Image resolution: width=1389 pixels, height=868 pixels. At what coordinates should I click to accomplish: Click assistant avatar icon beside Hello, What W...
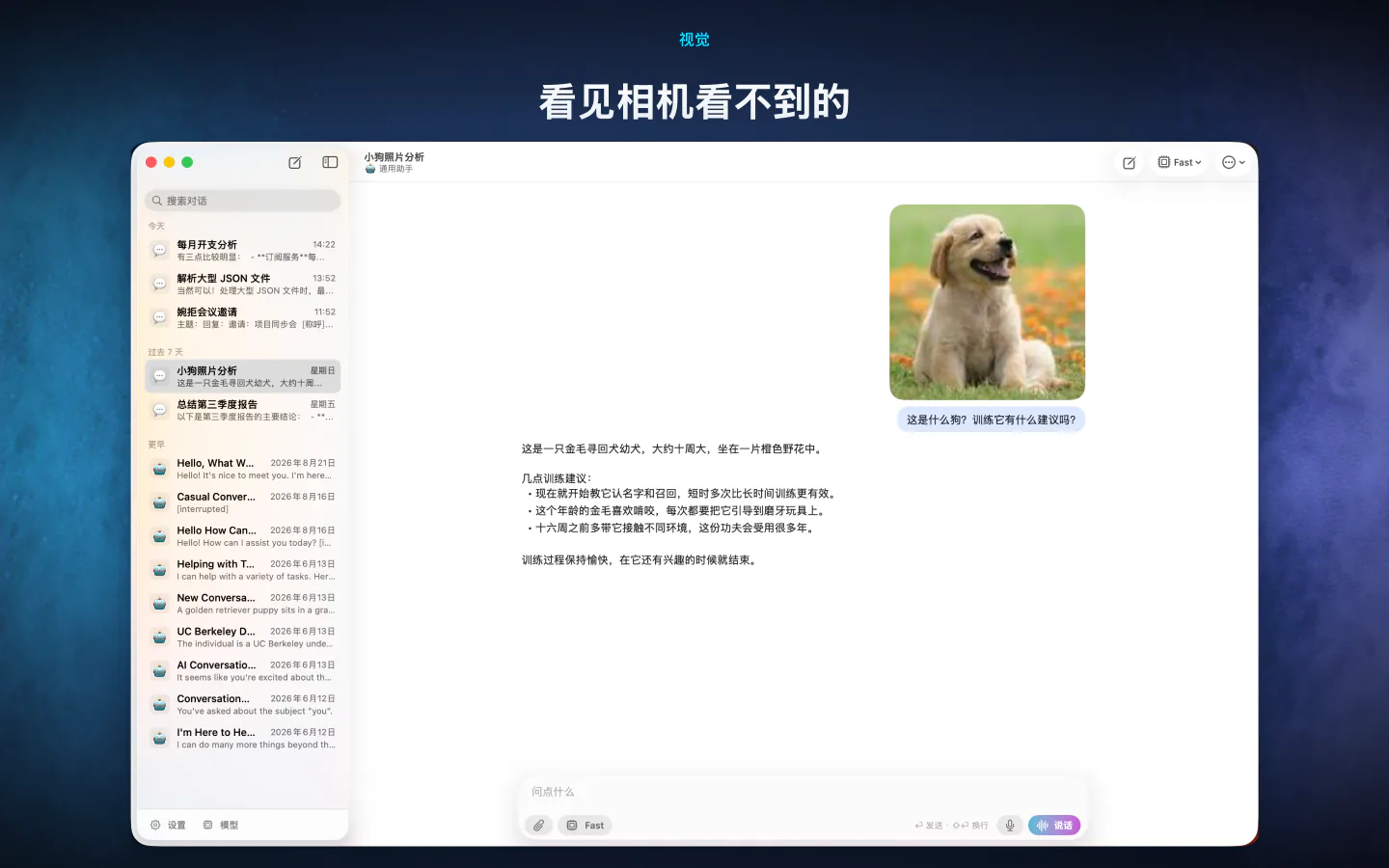coord(160,470)
